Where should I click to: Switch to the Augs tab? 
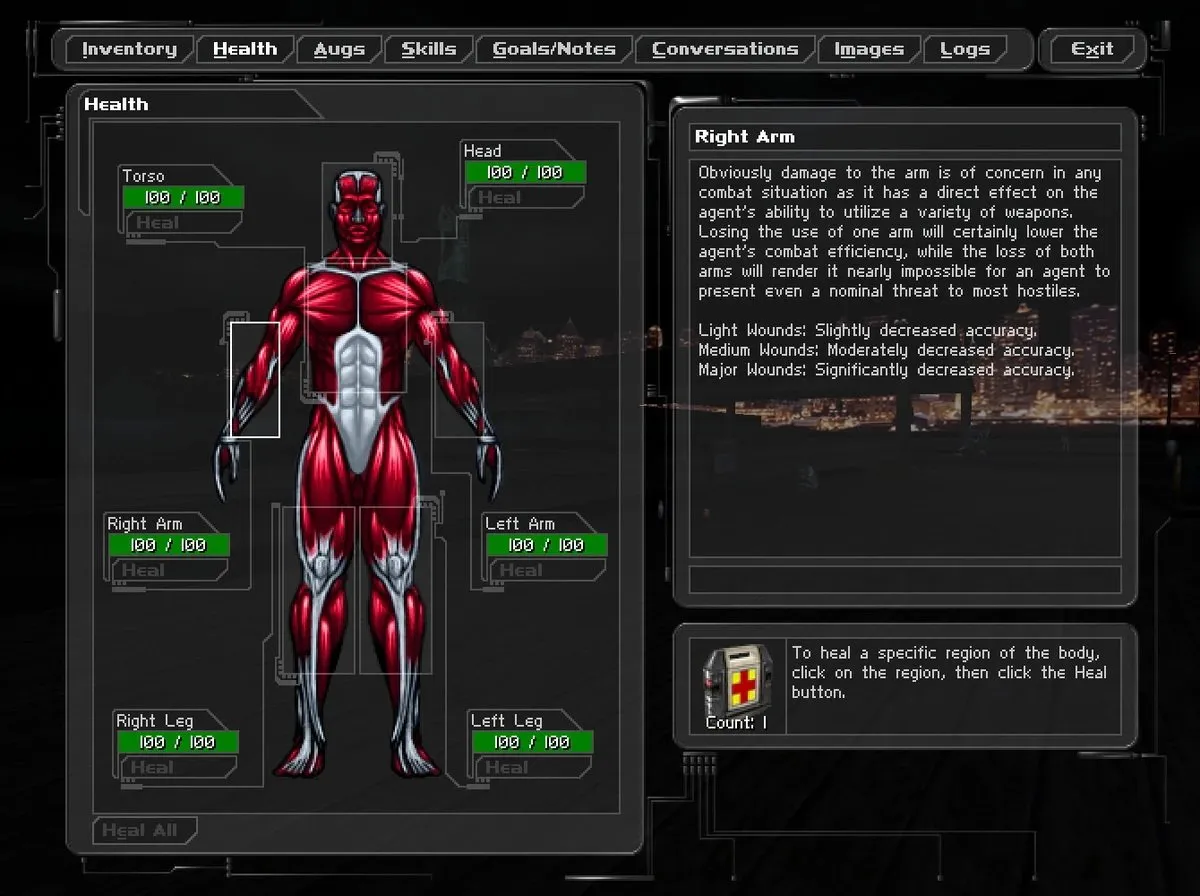339,49
